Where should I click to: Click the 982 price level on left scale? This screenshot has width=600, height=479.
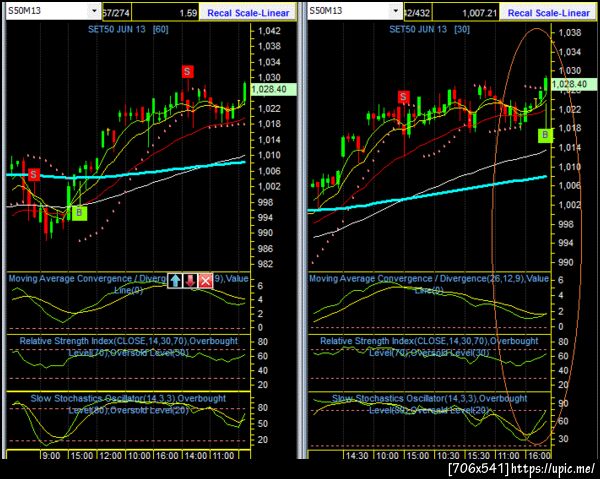pyautogui.click(x=265, y=264)
